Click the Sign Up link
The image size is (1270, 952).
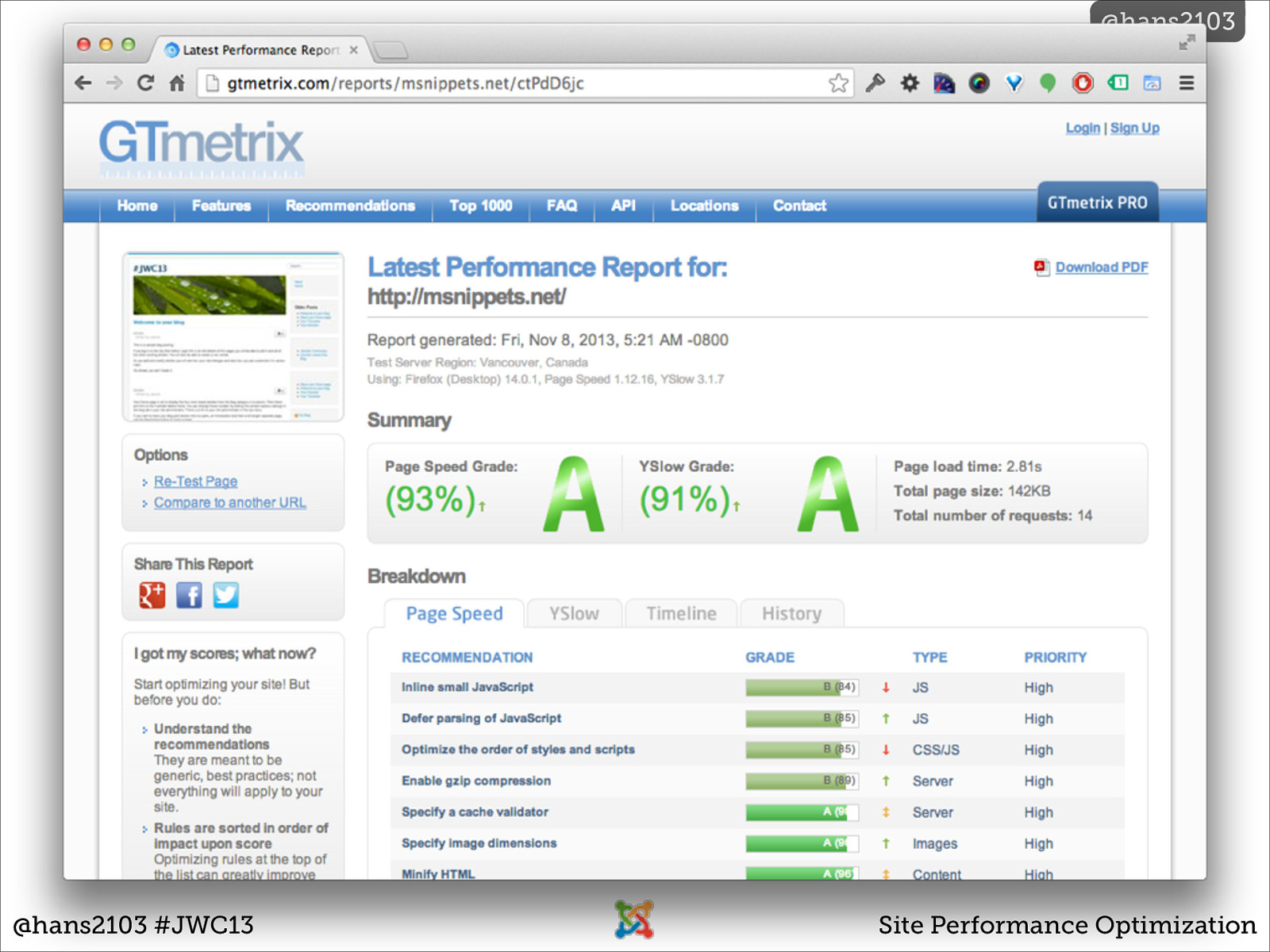(x=1135, y=128)
